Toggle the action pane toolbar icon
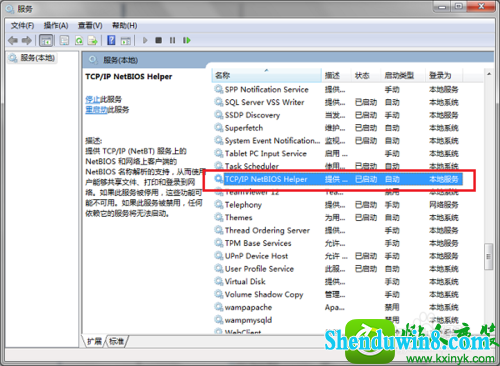Screen dimensions: 500x366 pos(126,41)
